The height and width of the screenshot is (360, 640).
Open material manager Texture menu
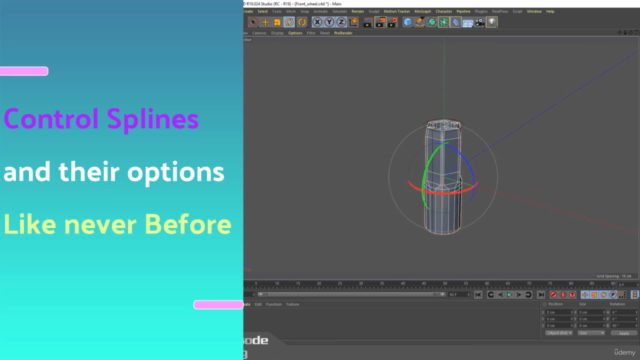293,304
